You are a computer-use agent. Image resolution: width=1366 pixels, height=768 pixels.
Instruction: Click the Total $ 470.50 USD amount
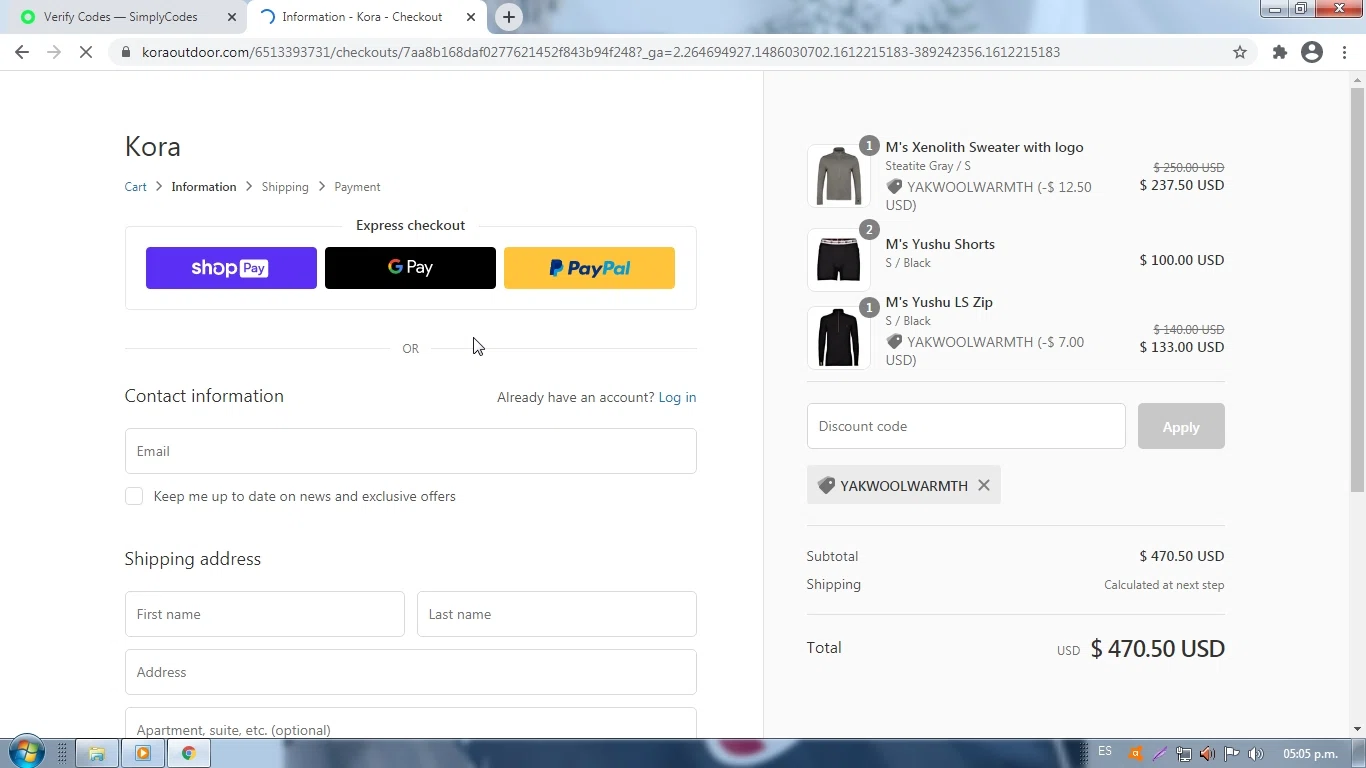(x=1158, y=648)
